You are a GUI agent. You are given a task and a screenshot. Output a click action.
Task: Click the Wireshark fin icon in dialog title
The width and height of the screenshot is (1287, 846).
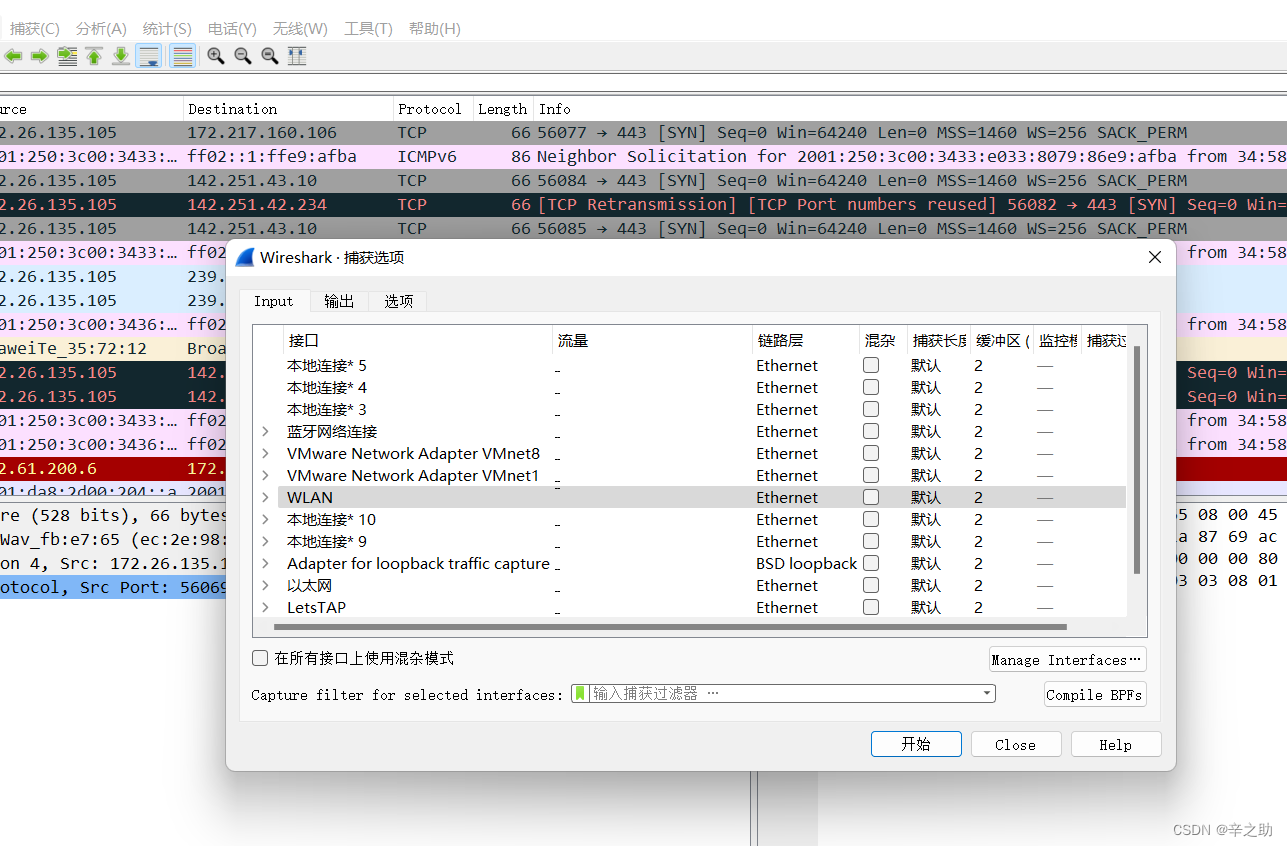[x=245, y=257]
